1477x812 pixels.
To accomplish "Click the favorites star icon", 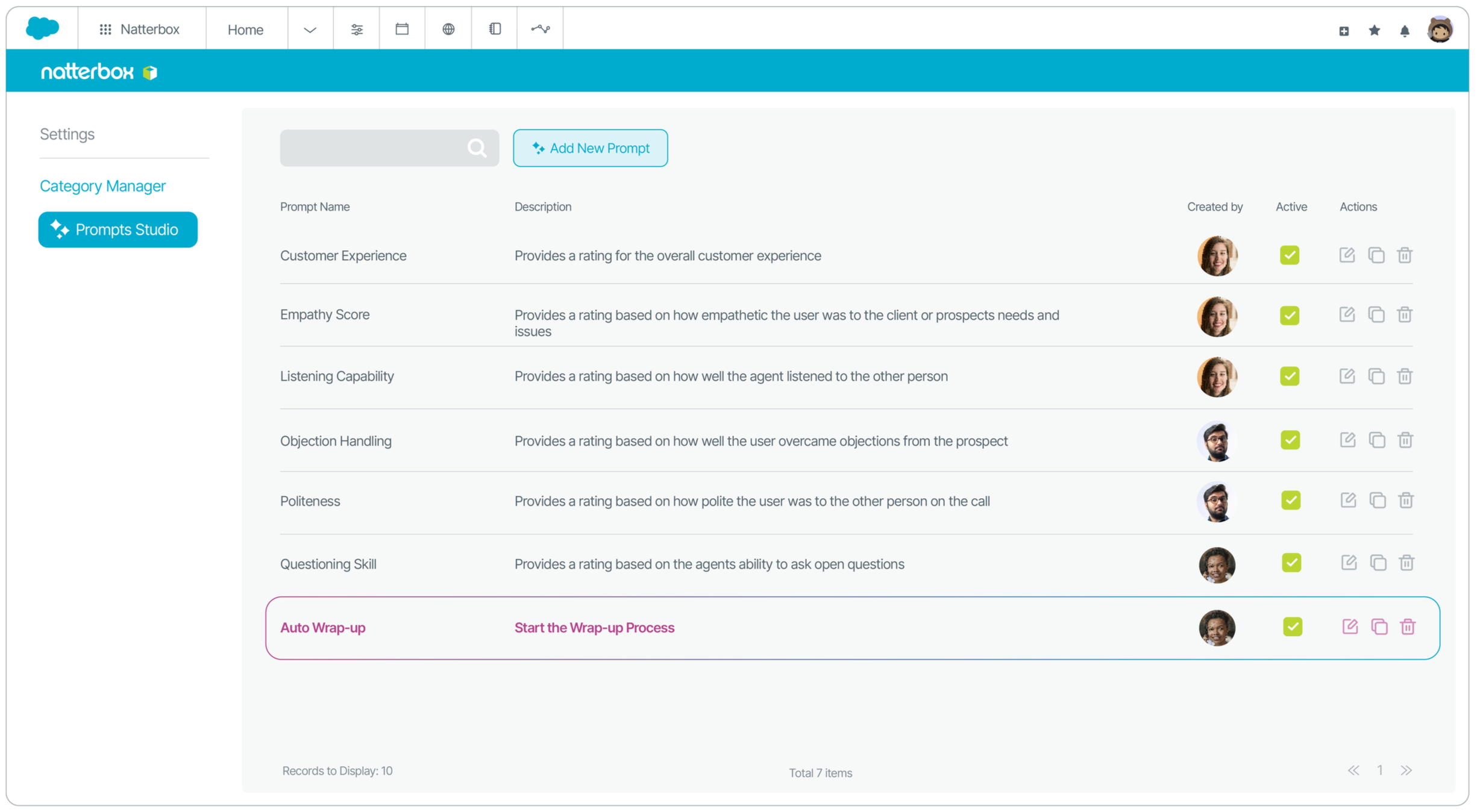I will tap(1374, 30).
